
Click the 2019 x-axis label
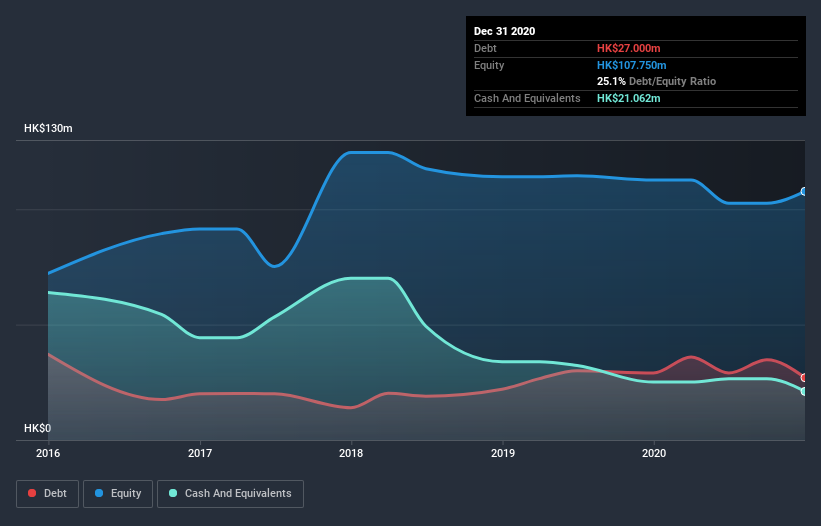tap(503, 453)
